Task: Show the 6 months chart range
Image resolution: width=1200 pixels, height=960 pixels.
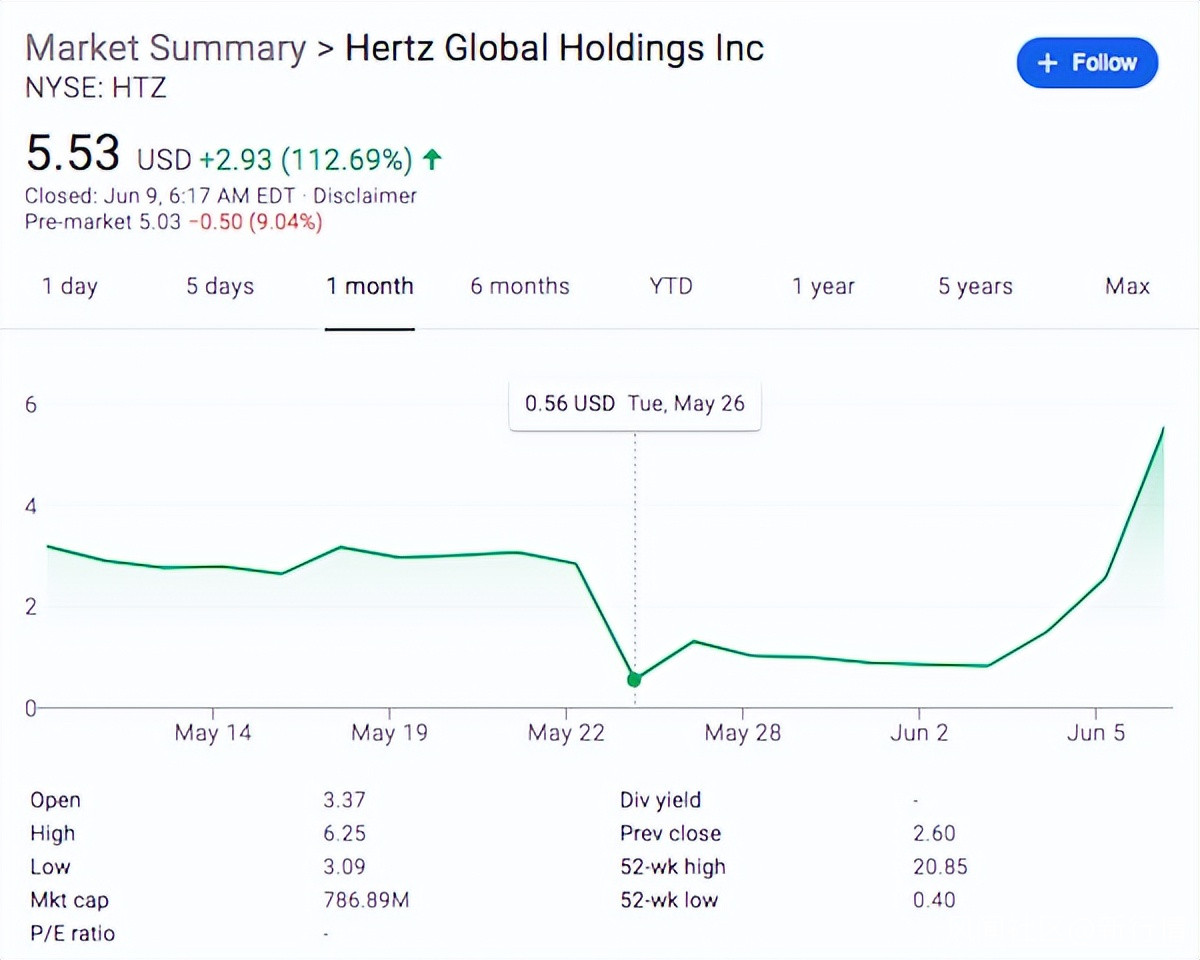Action: click(x=519, y=287)
